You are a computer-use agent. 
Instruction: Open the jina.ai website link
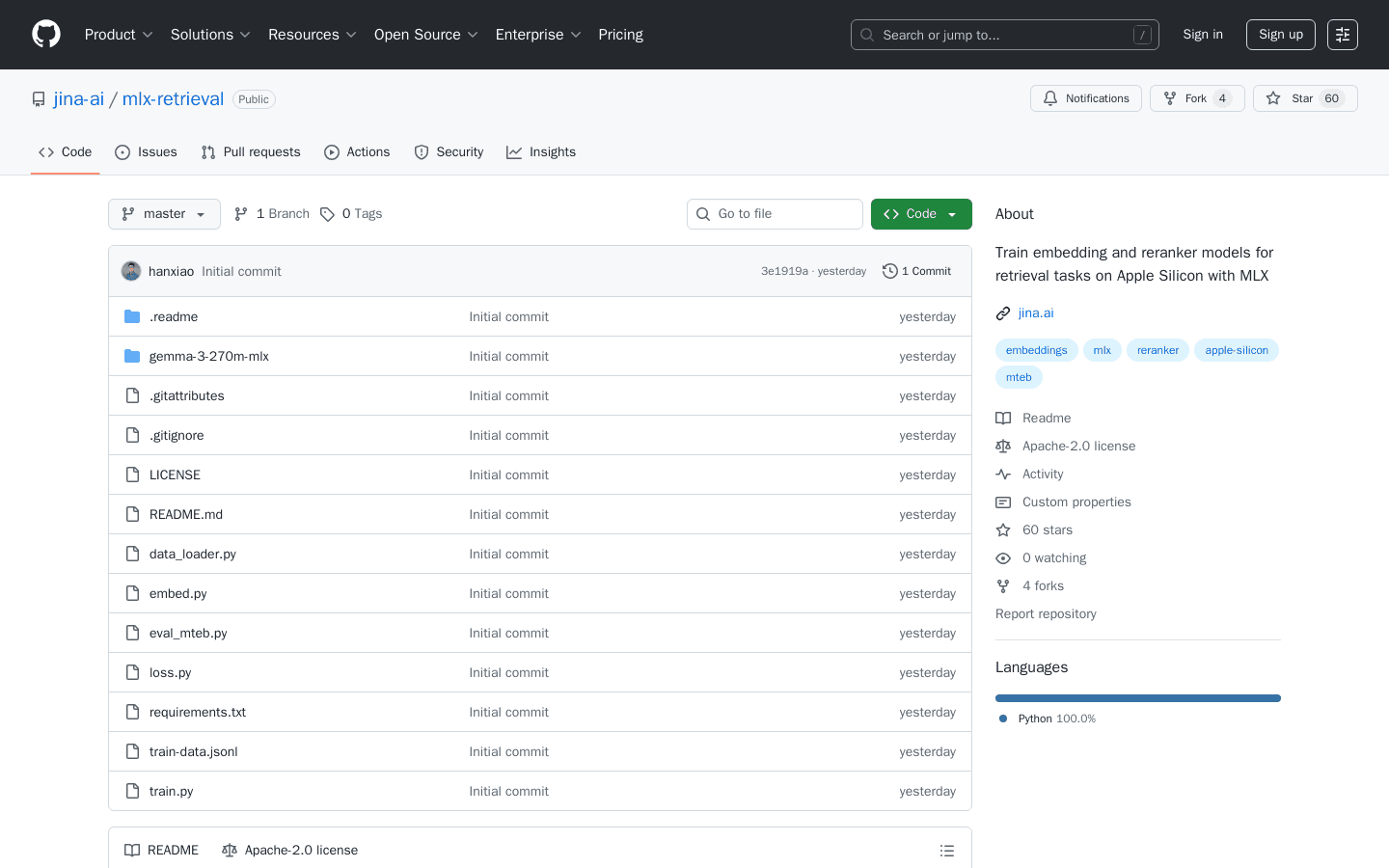tap(1035, 312)
